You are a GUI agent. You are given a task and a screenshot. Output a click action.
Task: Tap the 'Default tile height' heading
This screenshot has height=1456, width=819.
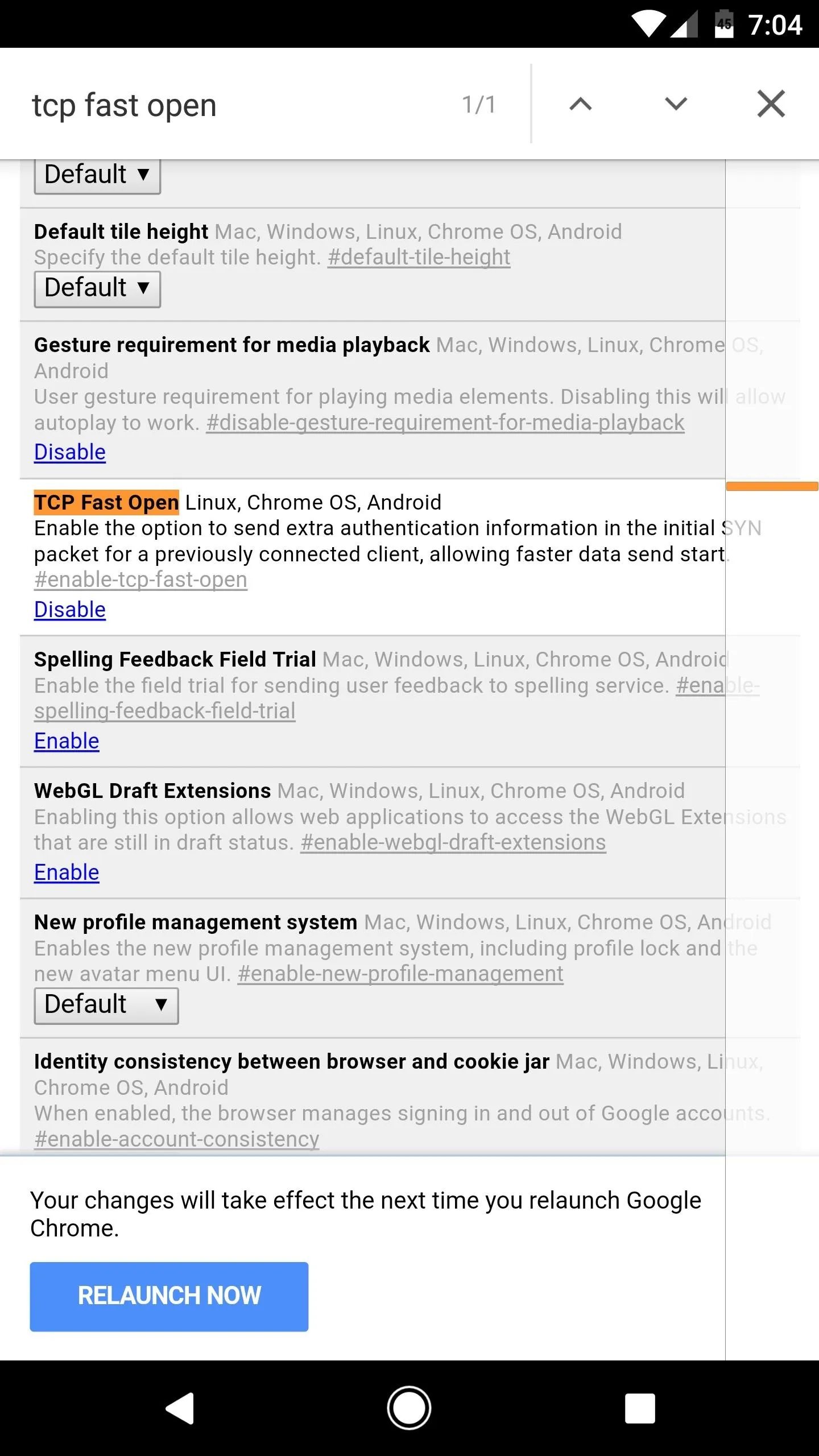coord(121,231)
